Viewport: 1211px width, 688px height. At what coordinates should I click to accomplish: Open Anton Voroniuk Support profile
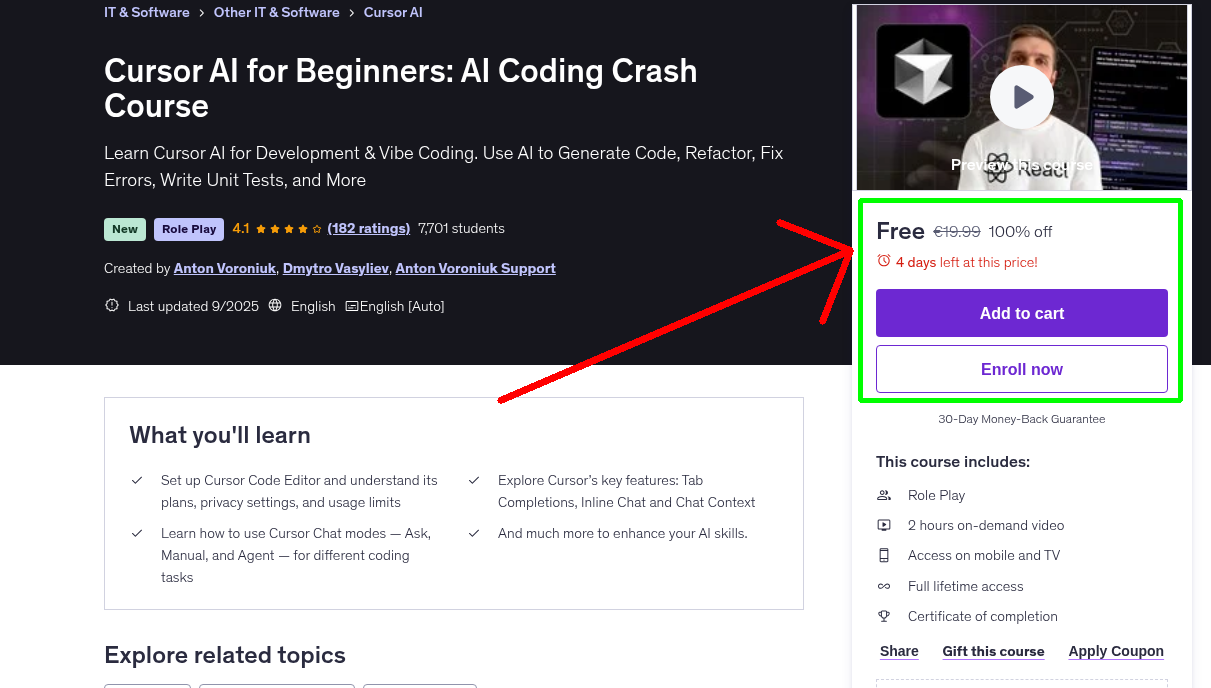[x=475, y=268]
